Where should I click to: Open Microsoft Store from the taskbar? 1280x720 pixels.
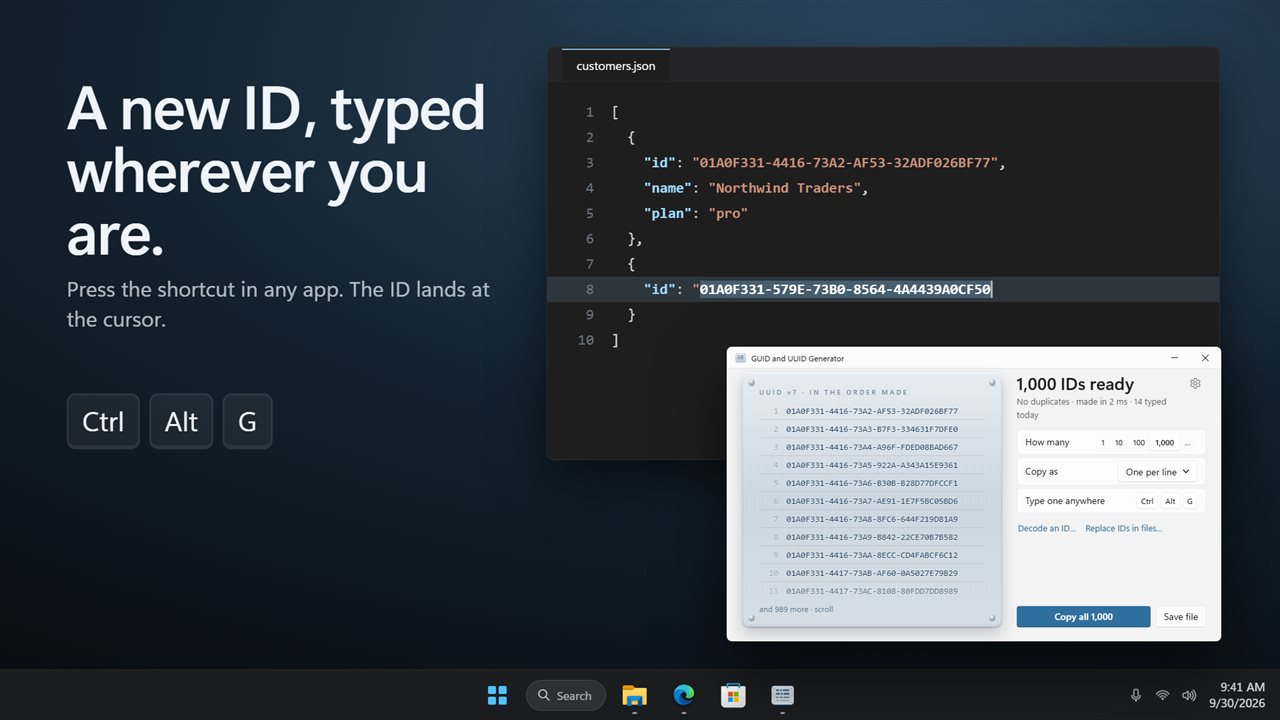point(733,695)
